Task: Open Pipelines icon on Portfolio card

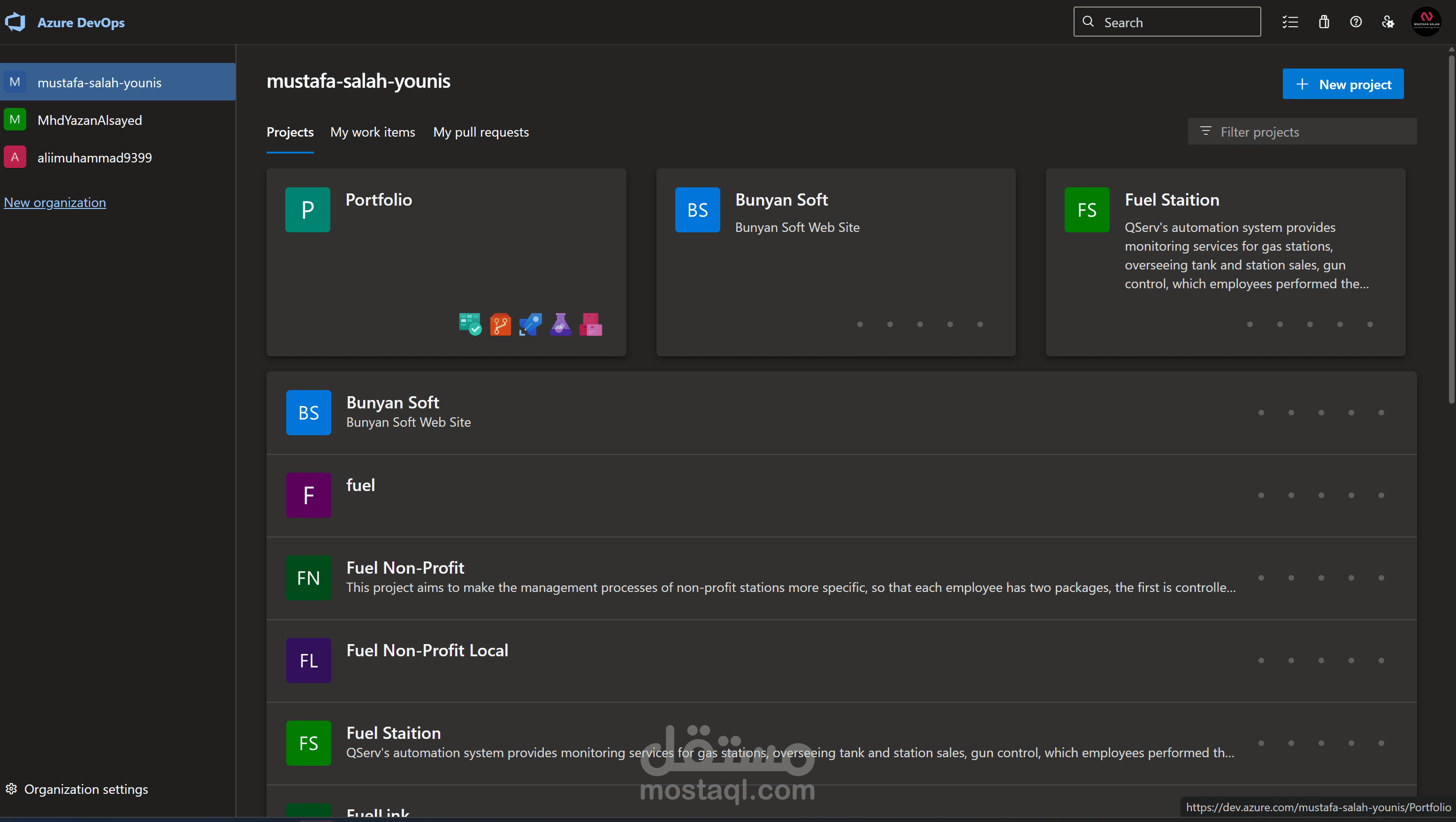Action: point(530,324)
